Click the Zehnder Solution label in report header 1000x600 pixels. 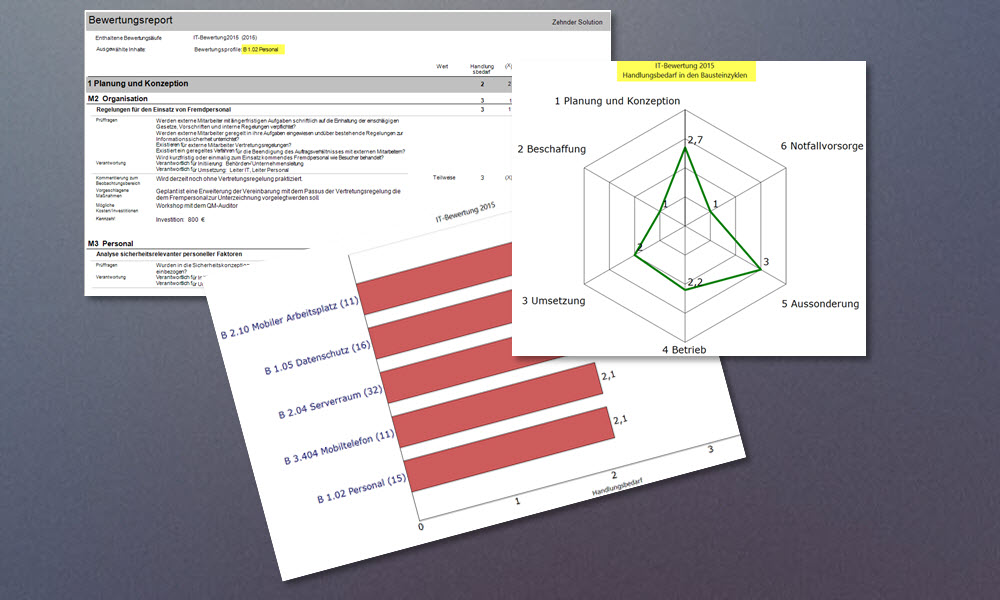click(x=577, y=21)
